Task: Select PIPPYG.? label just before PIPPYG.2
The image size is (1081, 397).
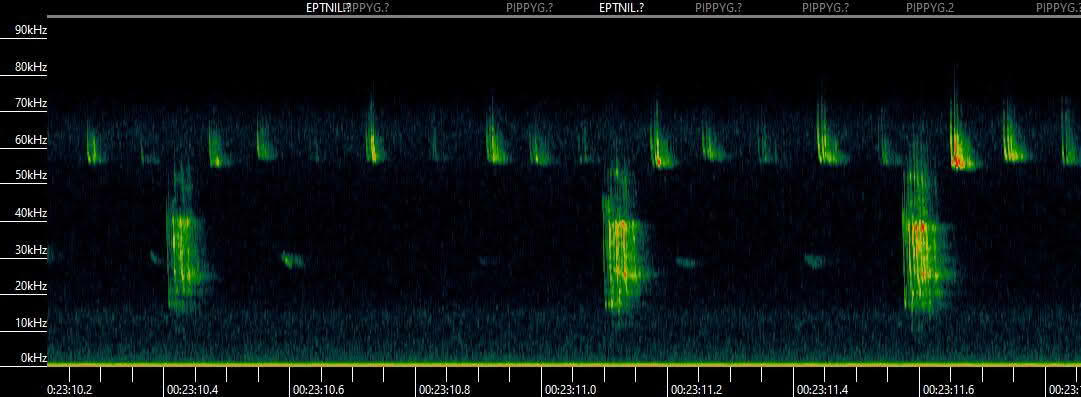Action: click(825, 8)
